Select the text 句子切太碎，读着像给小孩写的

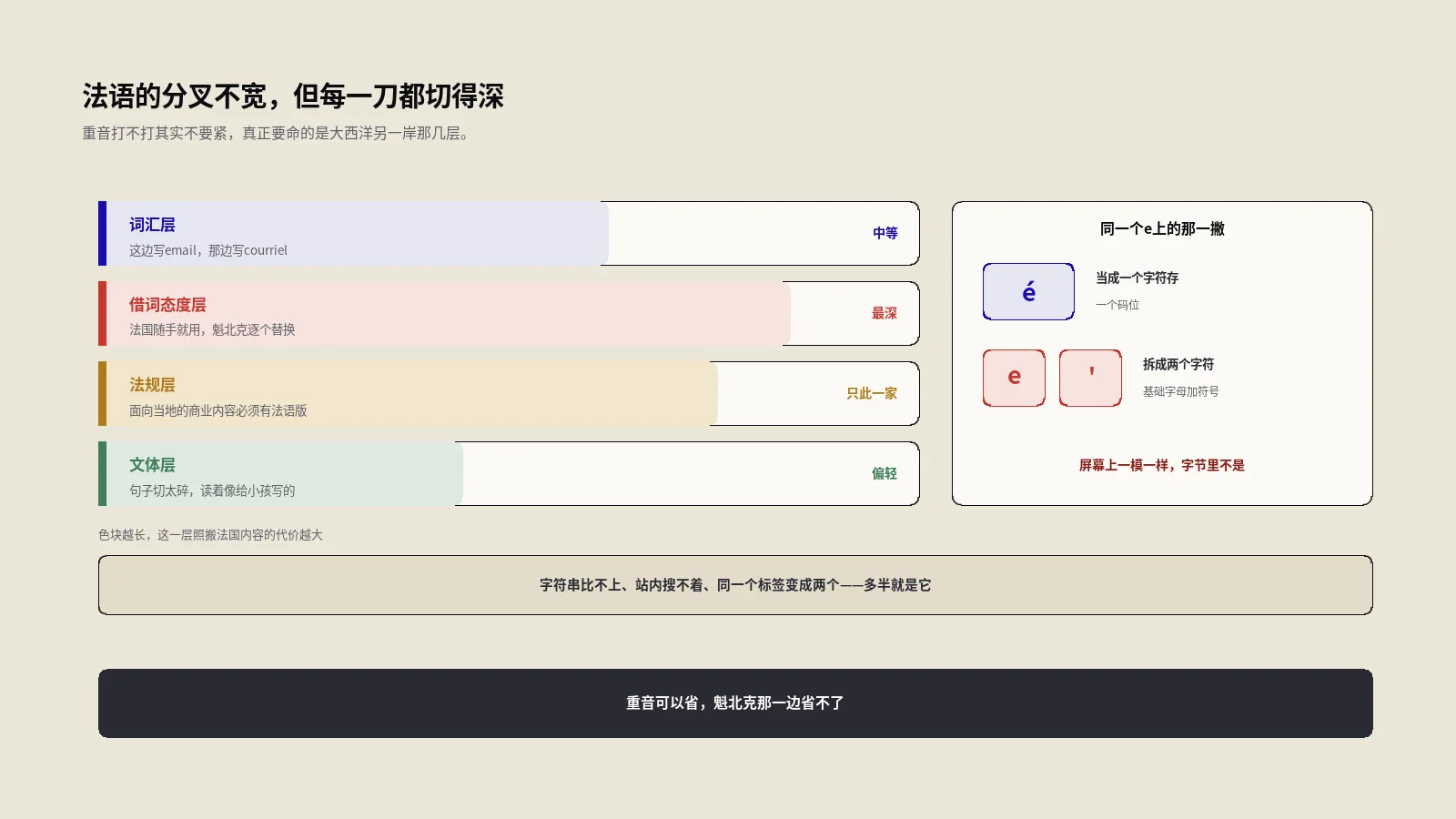[212, 490]
